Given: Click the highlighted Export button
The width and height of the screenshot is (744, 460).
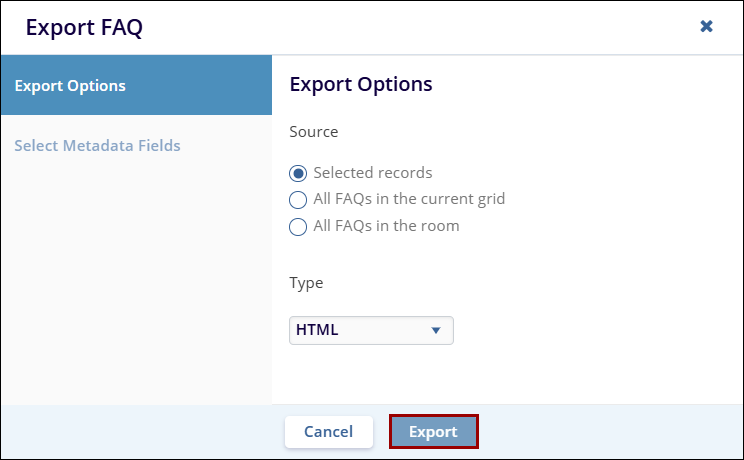Looking at the screenshot, I should (x=433, y=432).
